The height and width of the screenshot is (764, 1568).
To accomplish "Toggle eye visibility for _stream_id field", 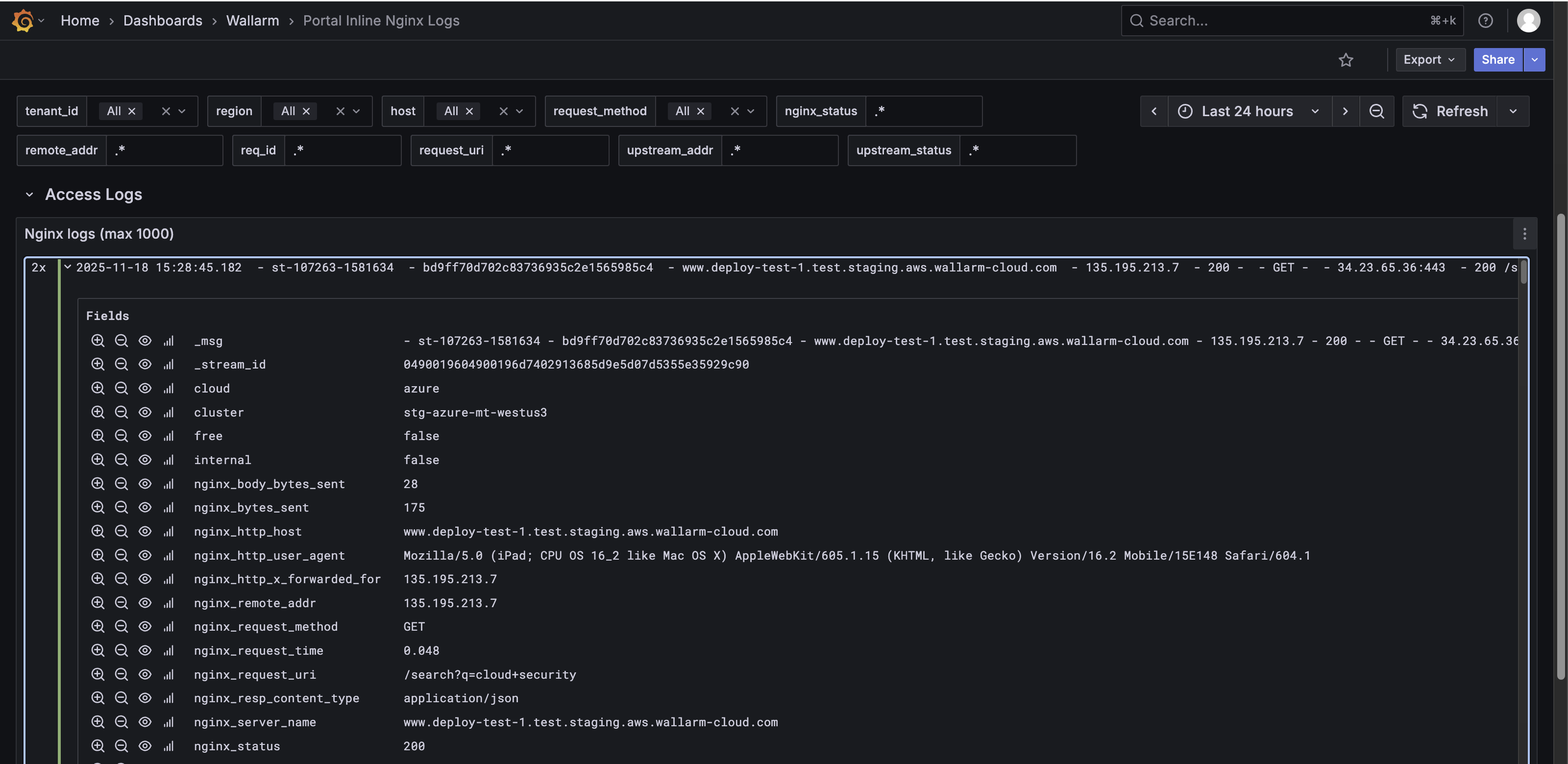I will tap(145, 364).
